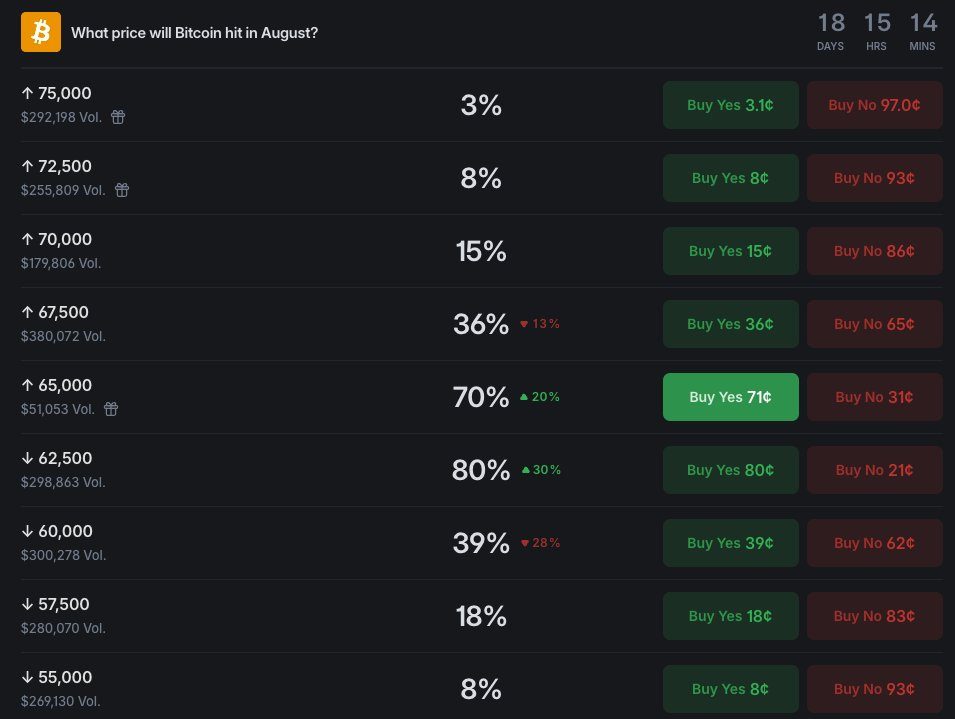
Task: Buy Yes 80¢ on the 62,500 outcome
Action: coord(730,470)
